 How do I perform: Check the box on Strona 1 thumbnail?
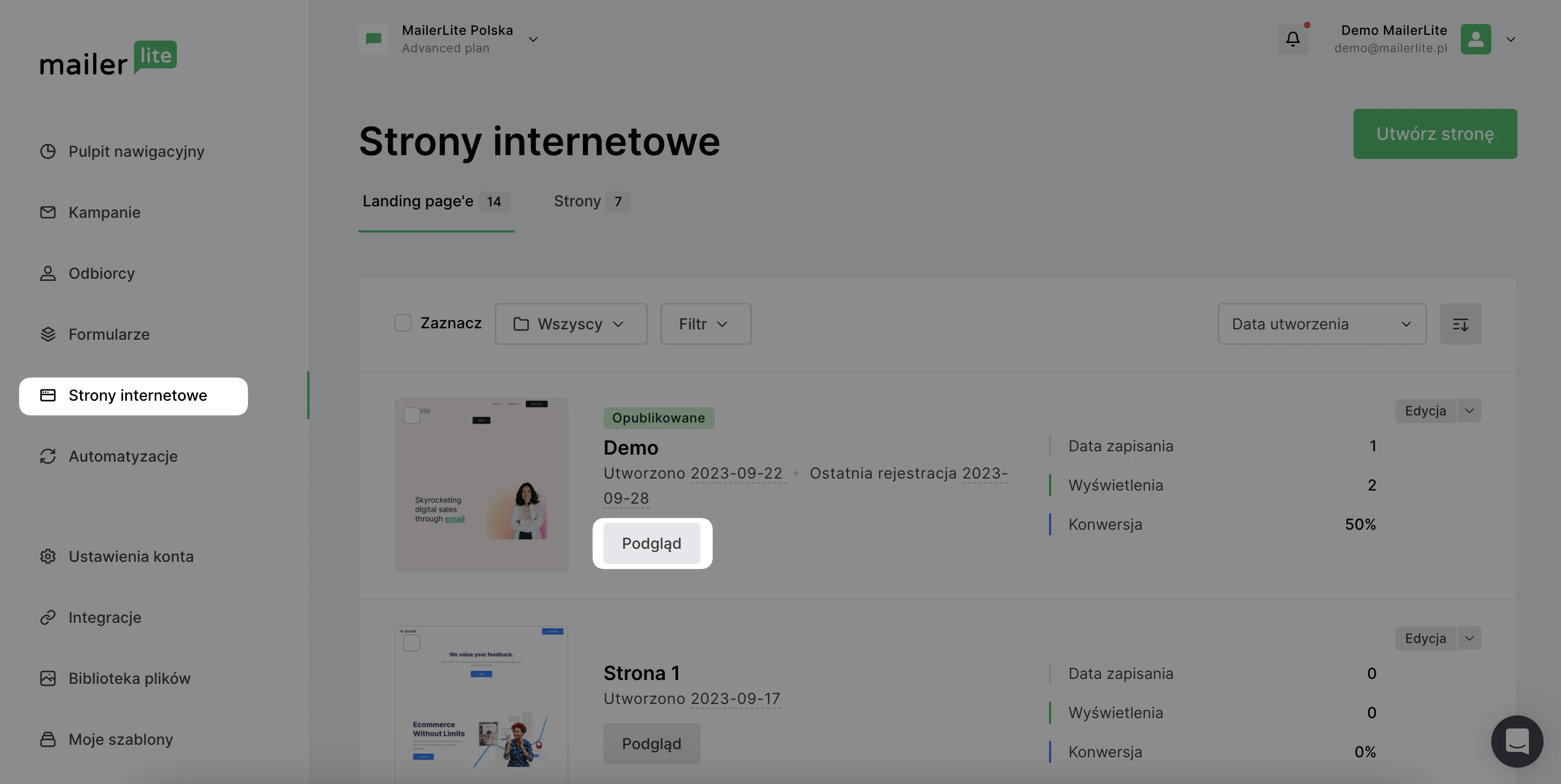[x=411, y=643]
